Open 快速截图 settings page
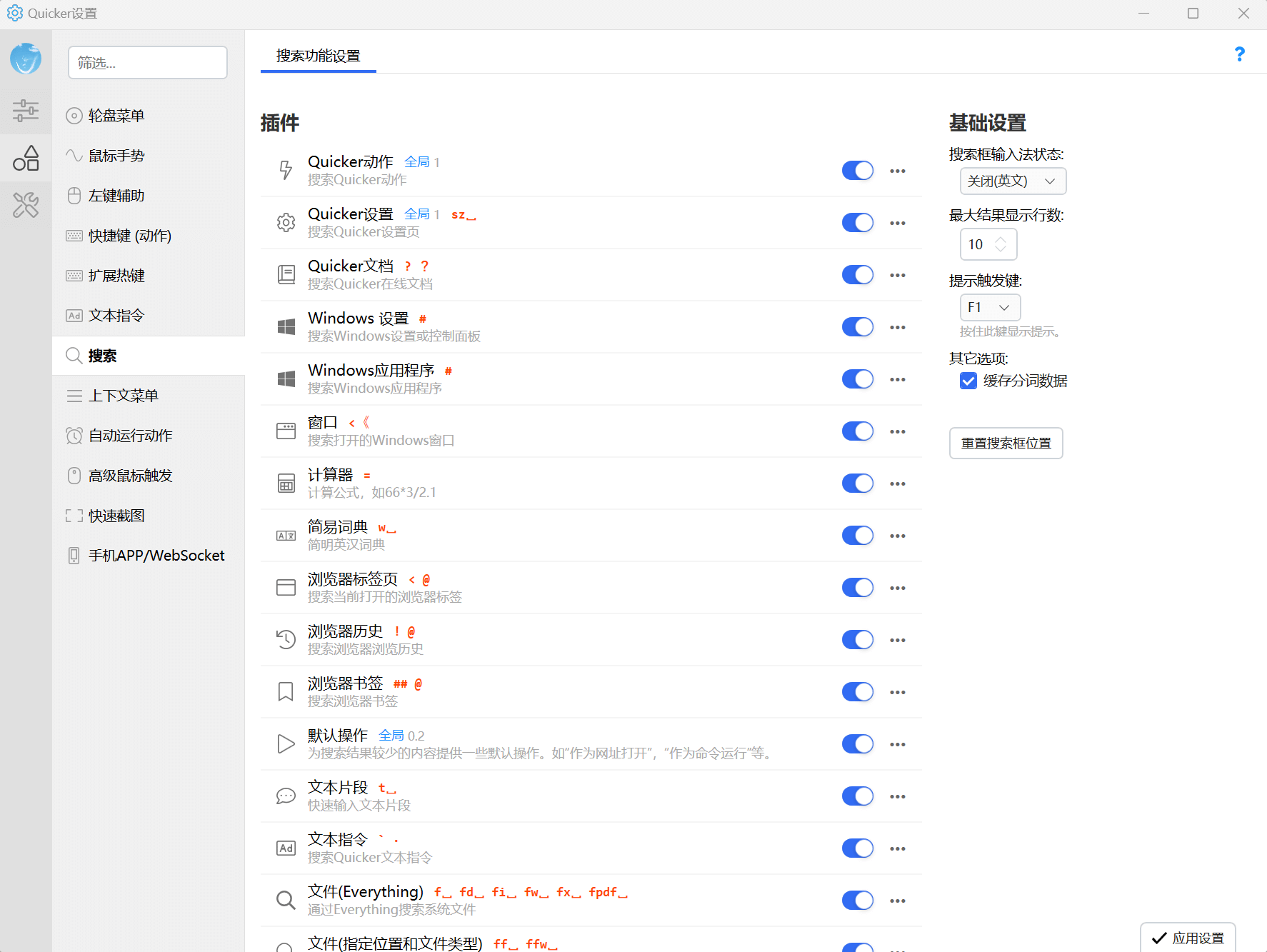This screenshot has width=1267, height=952. [x=149, y=516]
